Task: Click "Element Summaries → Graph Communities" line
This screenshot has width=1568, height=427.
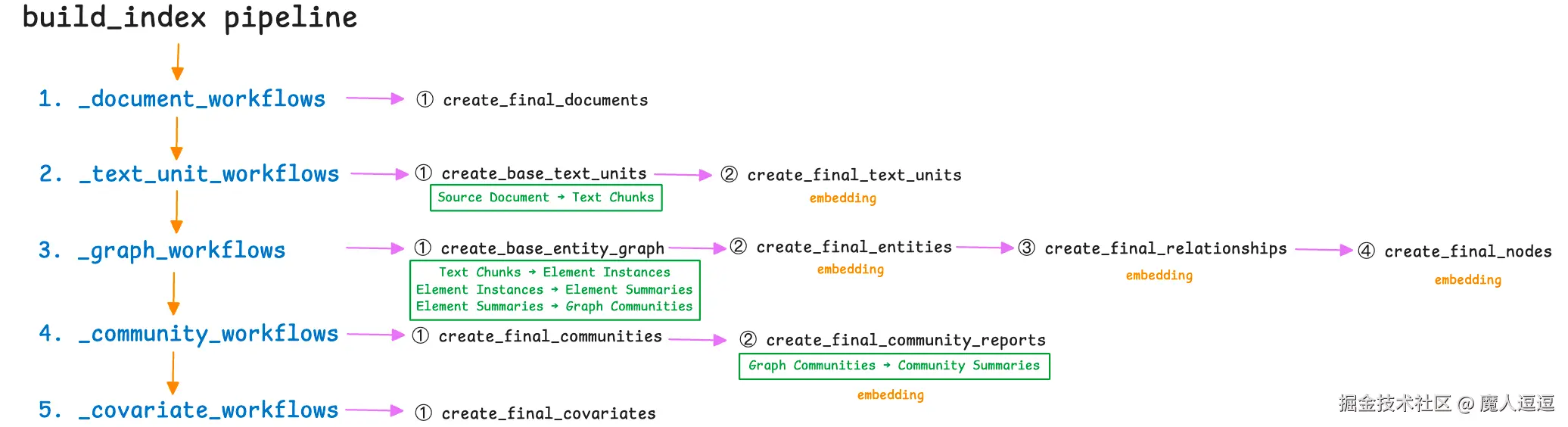Action: (x=554, y=307)
